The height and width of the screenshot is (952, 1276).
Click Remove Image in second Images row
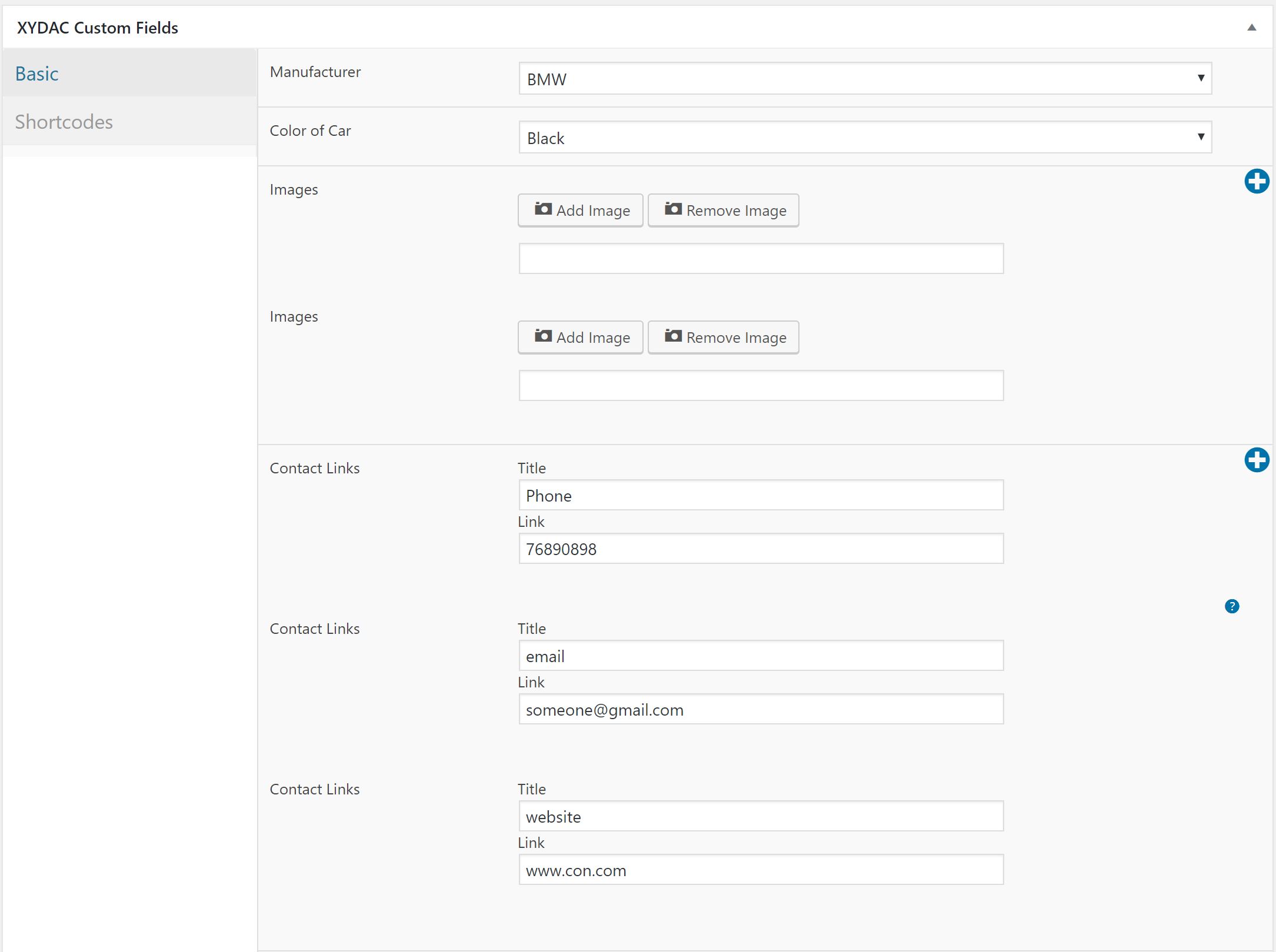tap(723, 338)
